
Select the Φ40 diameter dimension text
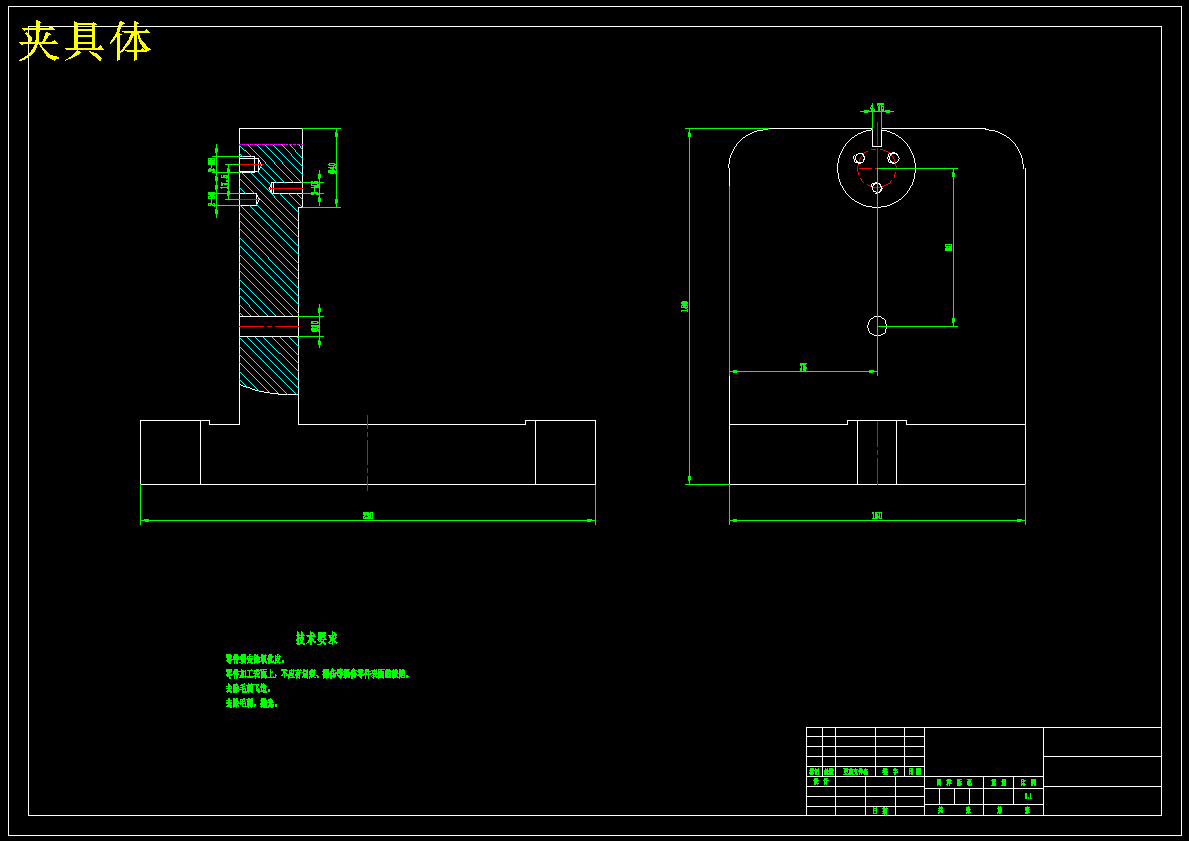332,168
